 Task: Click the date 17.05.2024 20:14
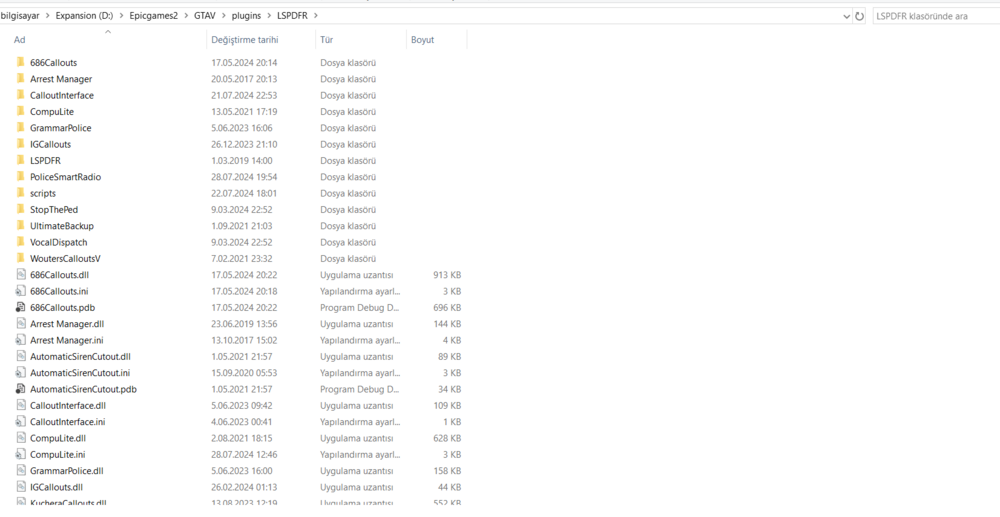pyautogui.click(x=244, y=62)
